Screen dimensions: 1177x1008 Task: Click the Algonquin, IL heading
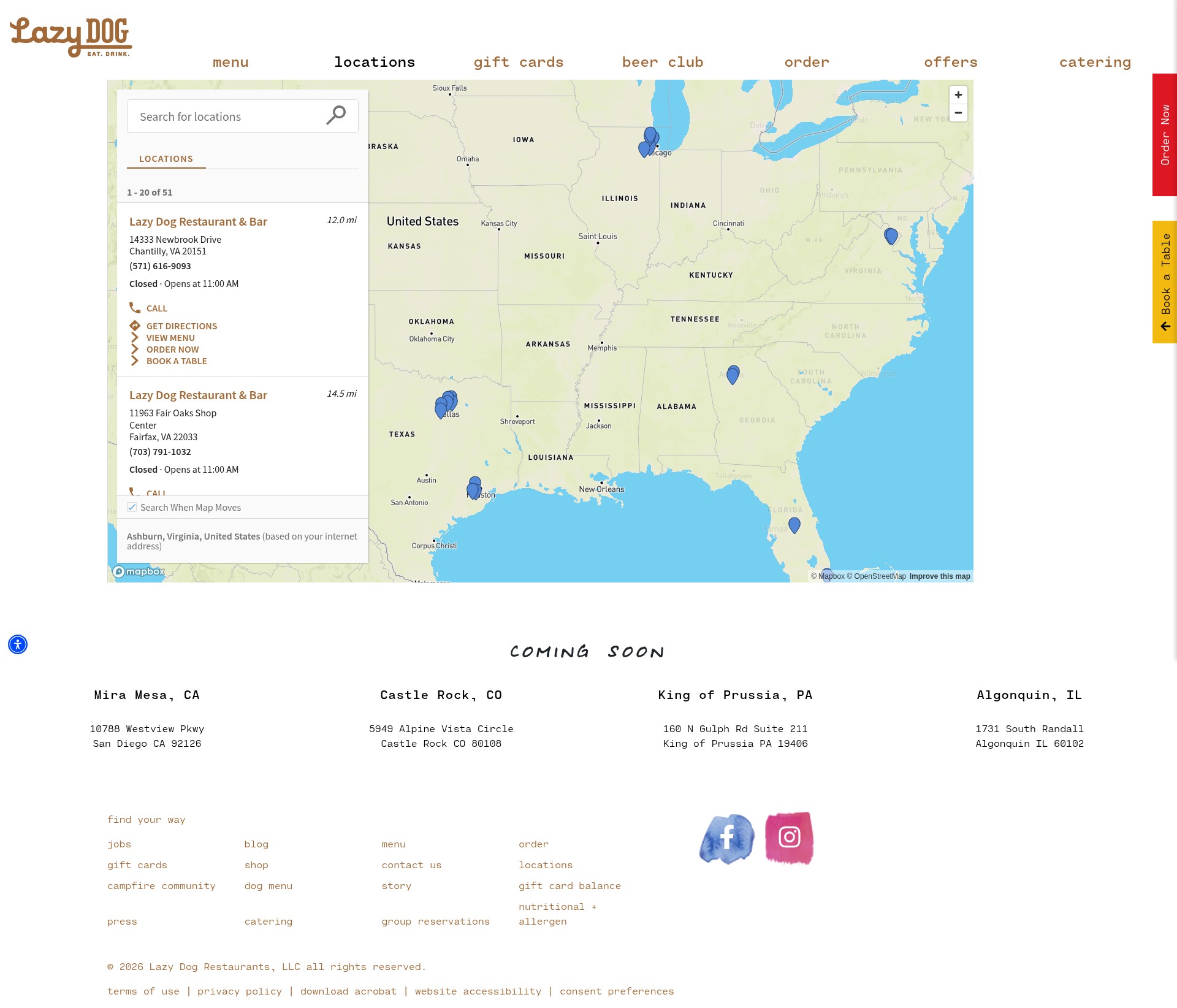pos(1030,695)
